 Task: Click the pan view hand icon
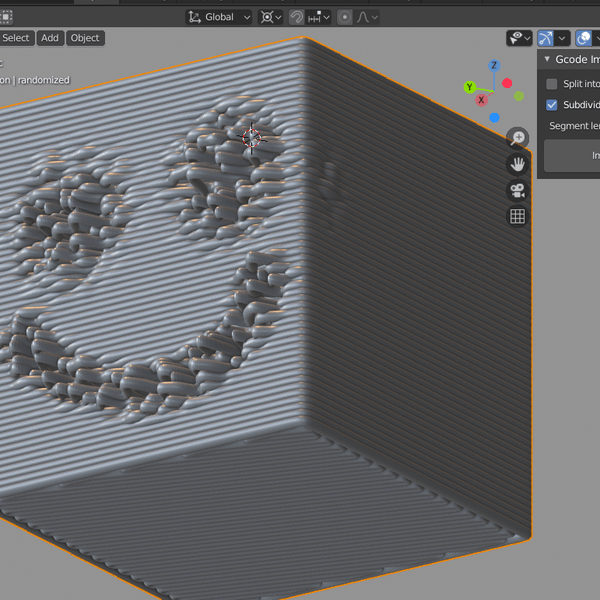pos(517,164)
